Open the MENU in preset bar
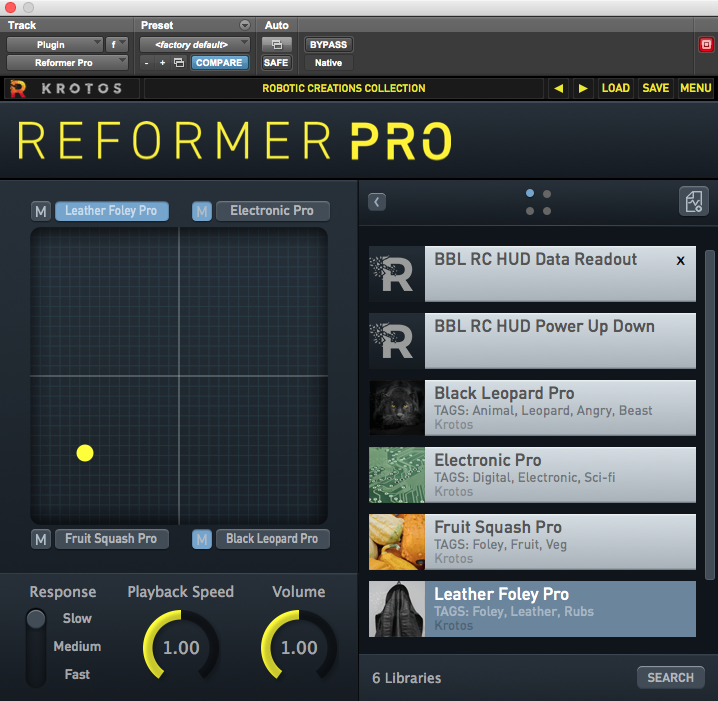The image size is (718, 701). click(x=695, y=88)
